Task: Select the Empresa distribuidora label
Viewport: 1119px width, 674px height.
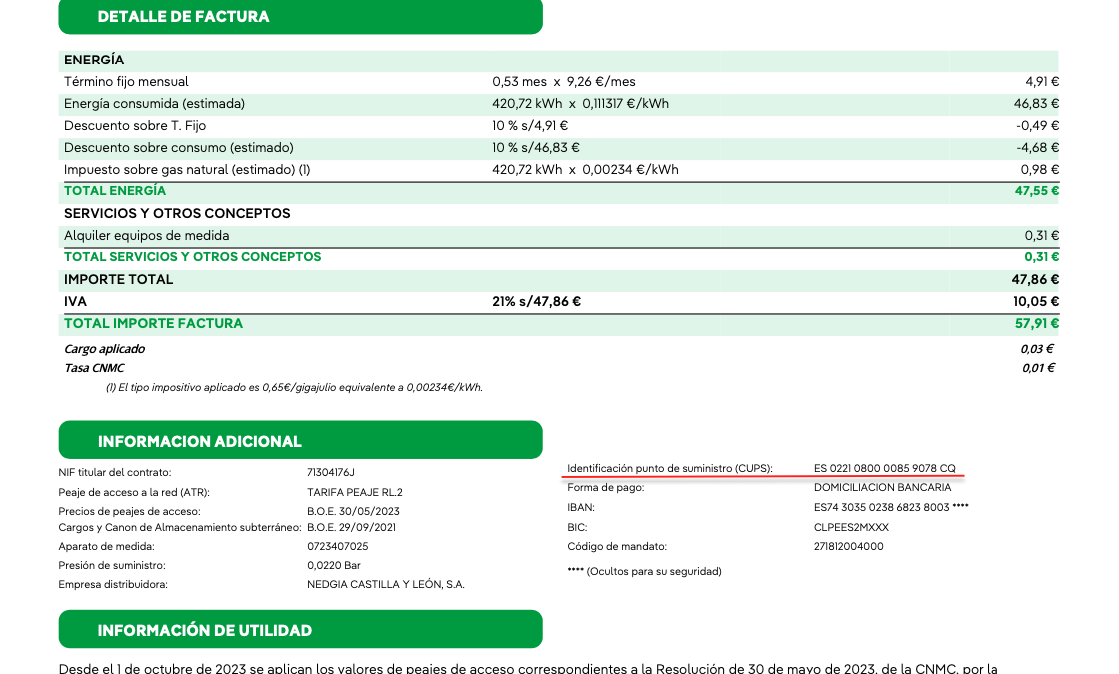Action: click(113, 585)
